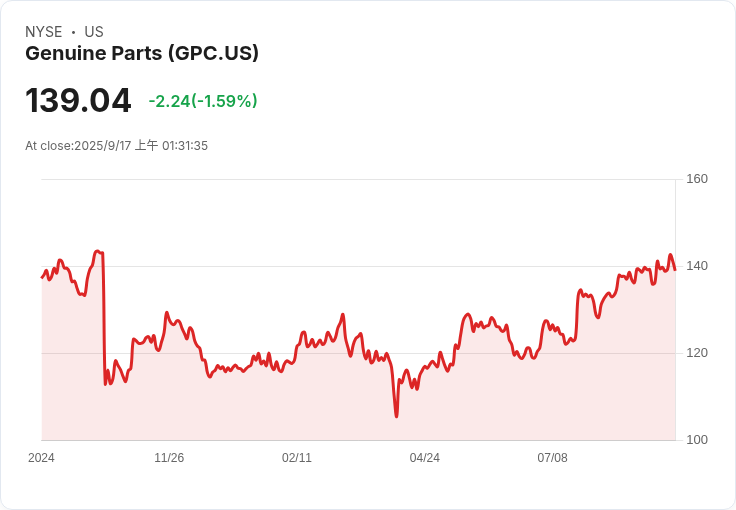
Task: Select the -2.24(-1.59%) price change
Action: pyautogui.click(x=203, y=101)
